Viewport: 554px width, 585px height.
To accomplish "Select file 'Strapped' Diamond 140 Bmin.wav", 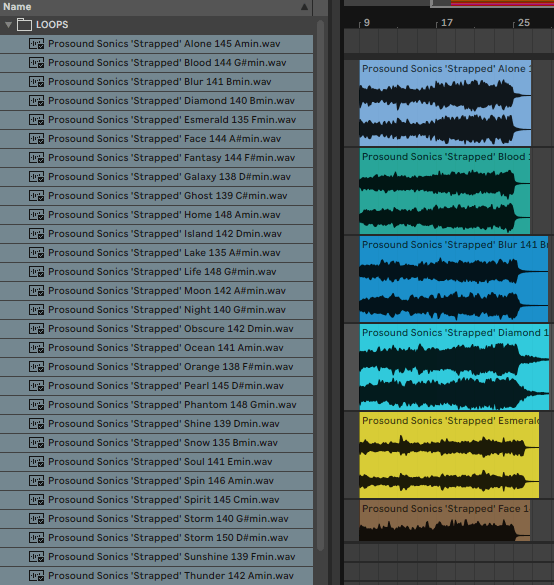I will [x=156, y=101].
